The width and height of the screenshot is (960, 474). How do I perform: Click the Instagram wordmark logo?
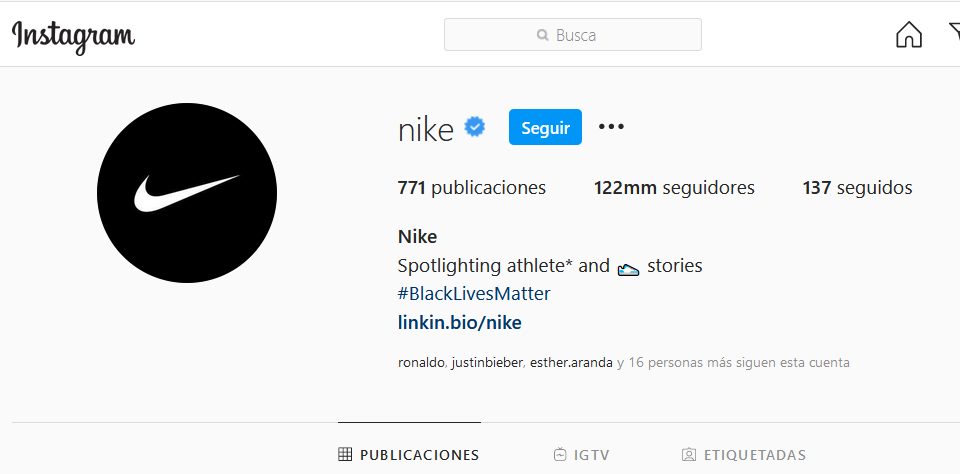73,36
